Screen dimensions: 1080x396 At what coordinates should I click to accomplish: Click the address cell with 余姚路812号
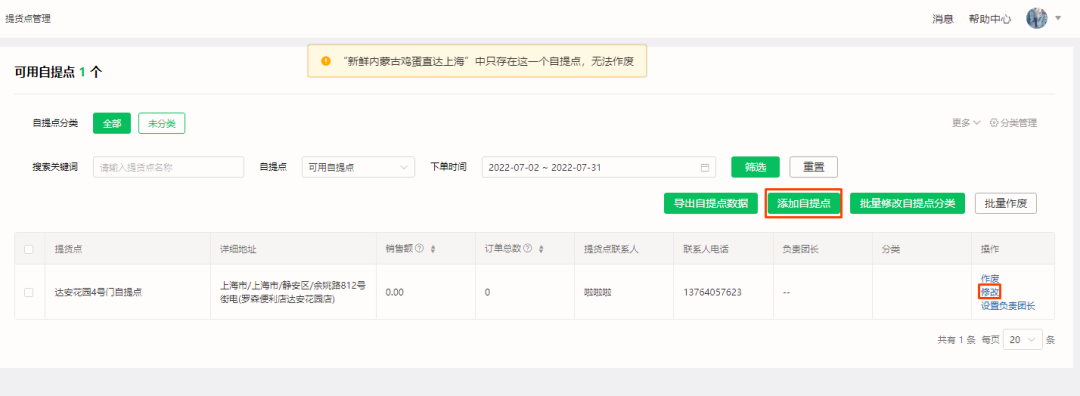click(293, 292)
